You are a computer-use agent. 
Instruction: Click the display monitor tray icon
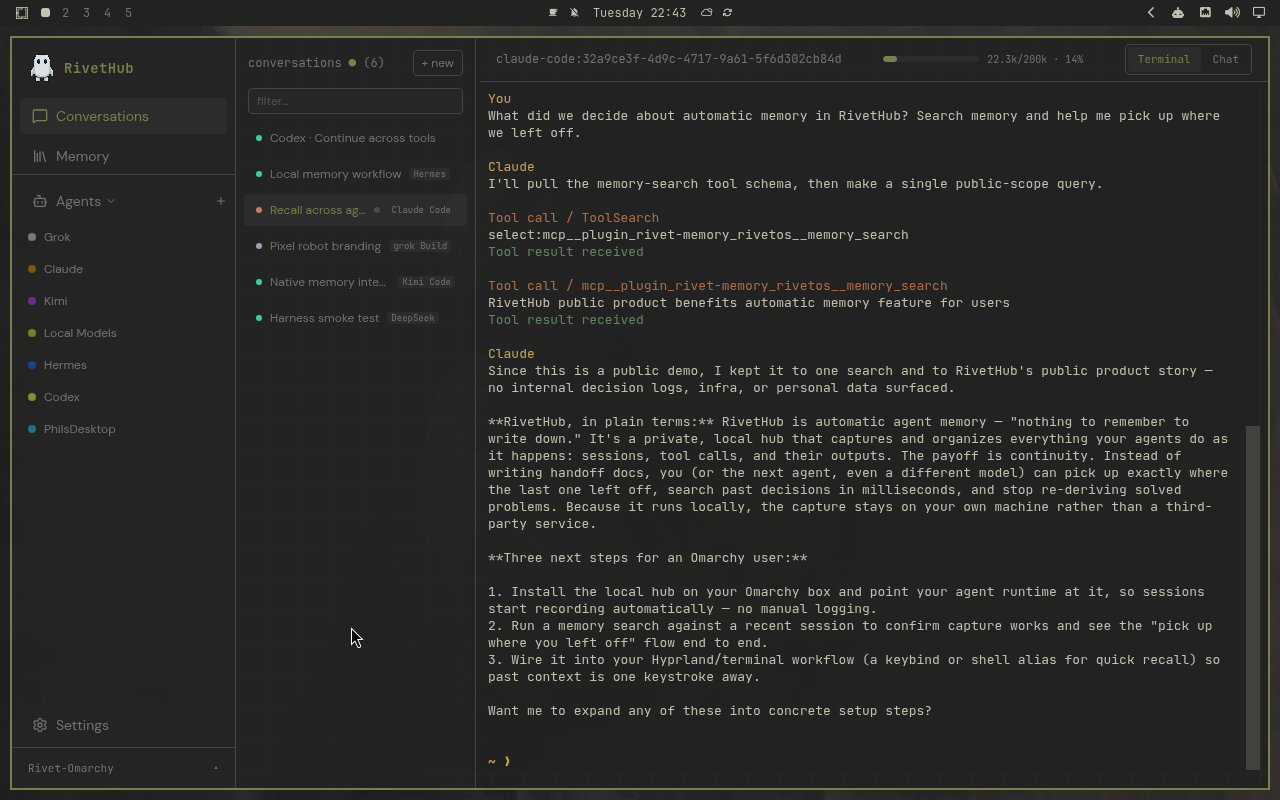(1259, 13)
